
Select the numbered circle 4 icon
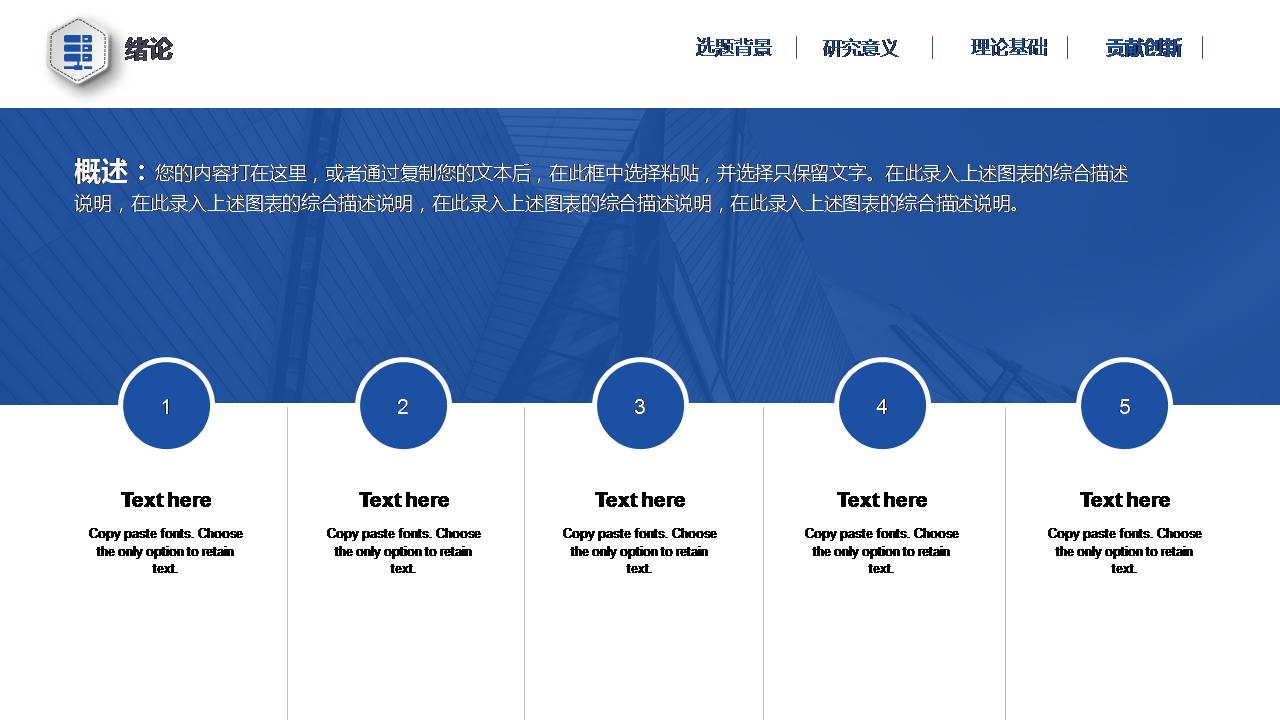[882, 405]
